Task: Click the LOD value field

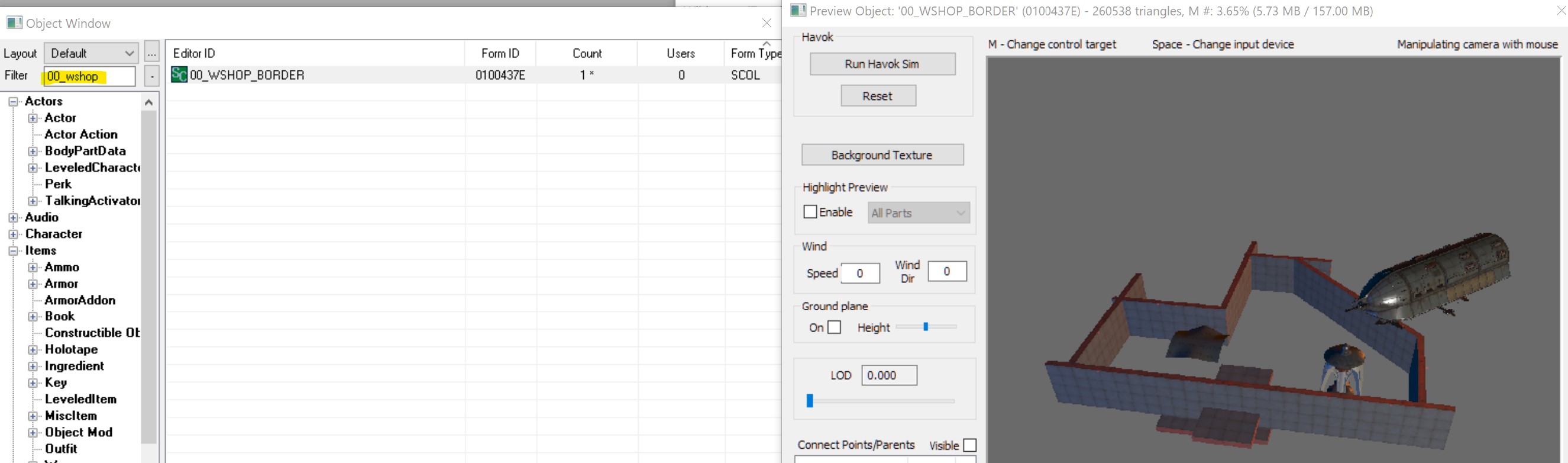Action: [890, 375]
